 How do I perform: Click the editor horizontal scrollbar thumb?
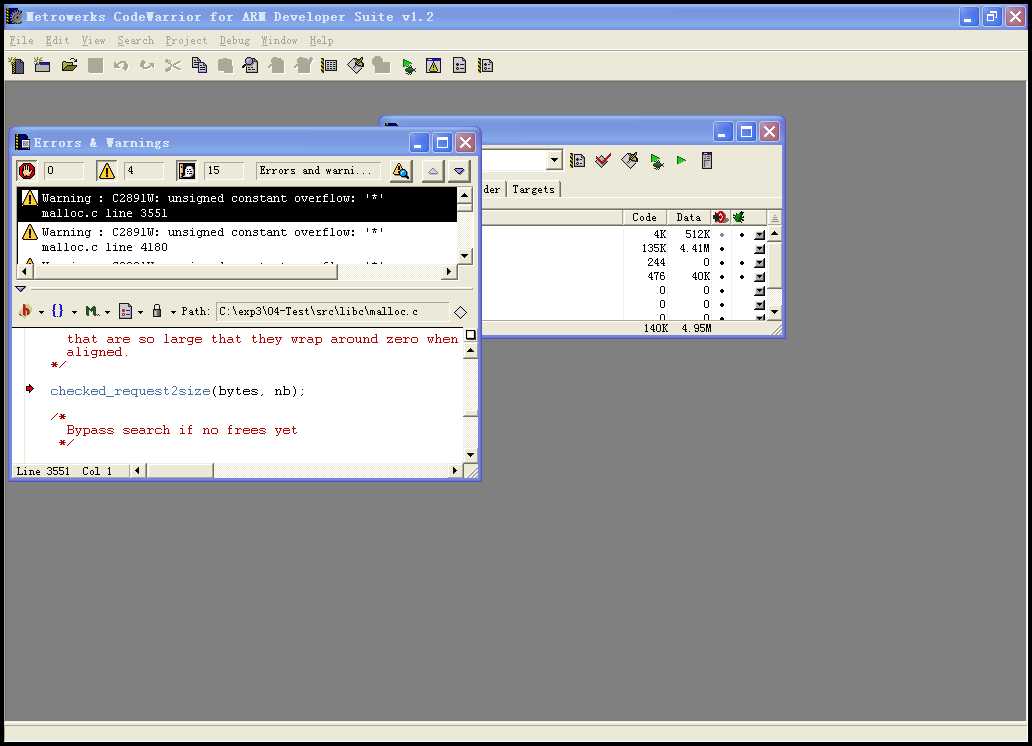[x=180, y=471]
